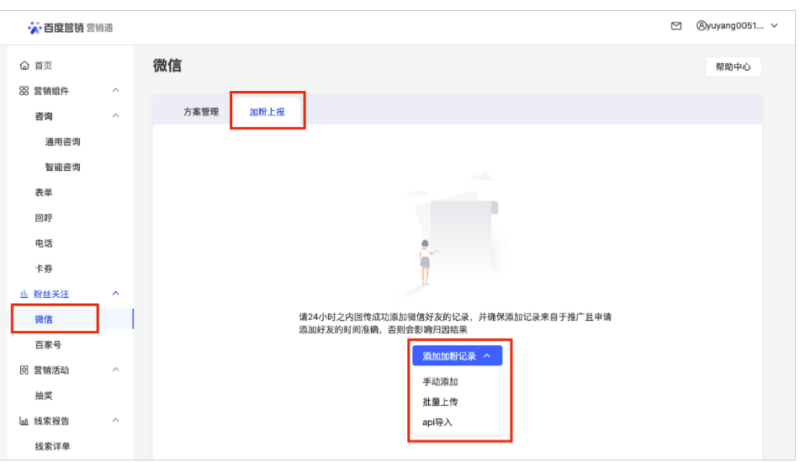
Task: Select 咨询 in sidebar
Action: [44, 116]
